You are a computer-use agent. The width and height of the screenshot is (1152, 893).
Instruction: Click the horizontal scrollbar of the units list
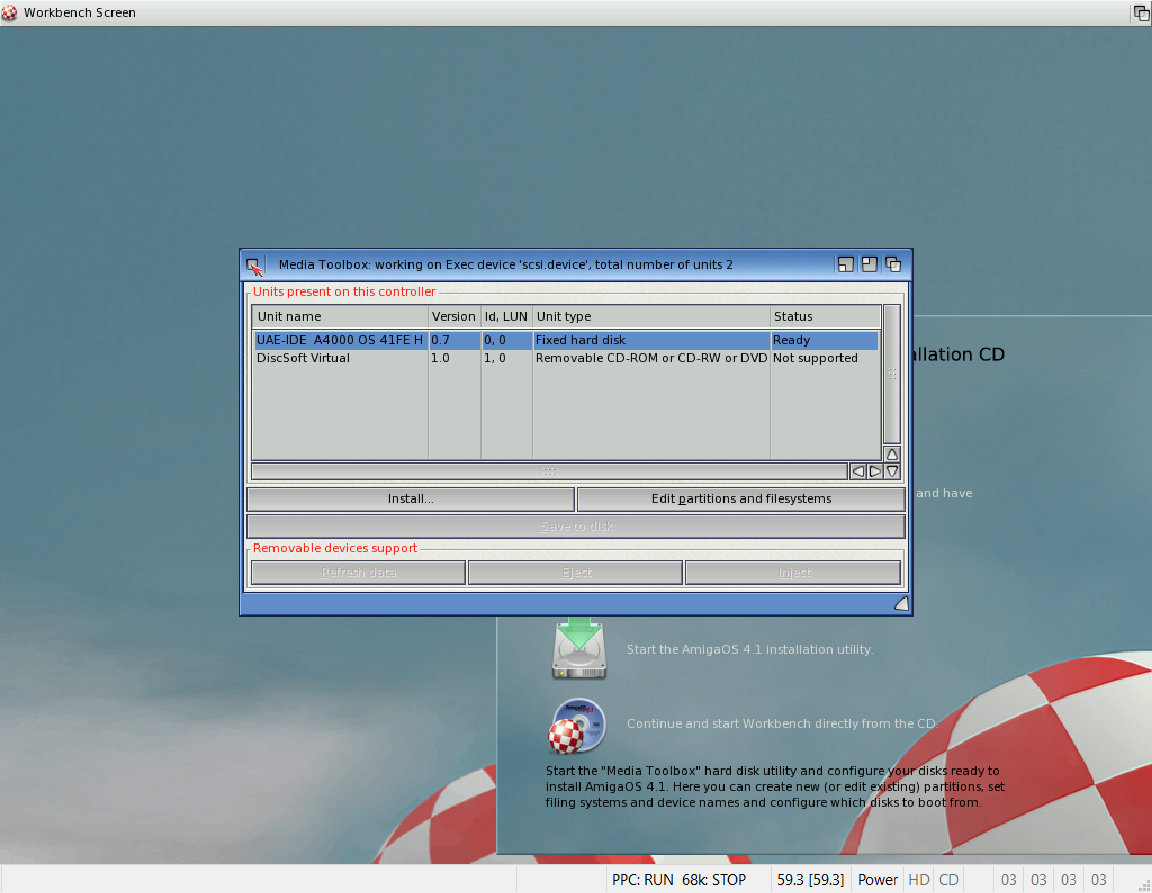click(549, 471)
